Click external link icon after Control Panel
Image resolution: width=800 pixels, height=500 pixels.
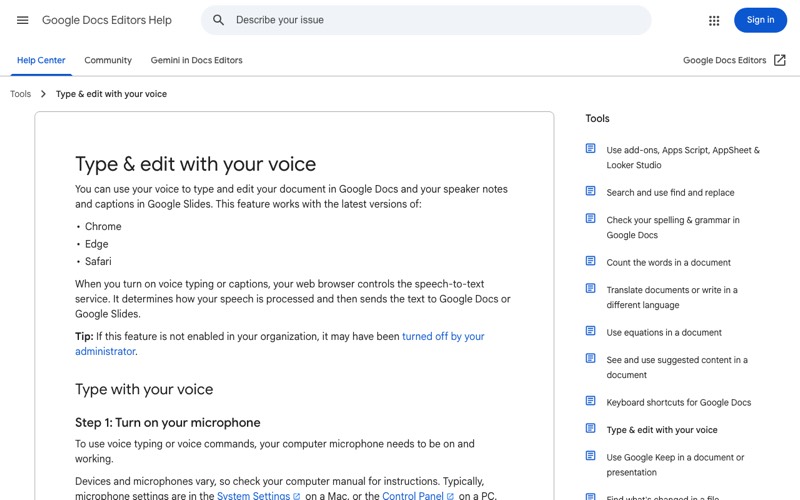[x=450, y=496]
